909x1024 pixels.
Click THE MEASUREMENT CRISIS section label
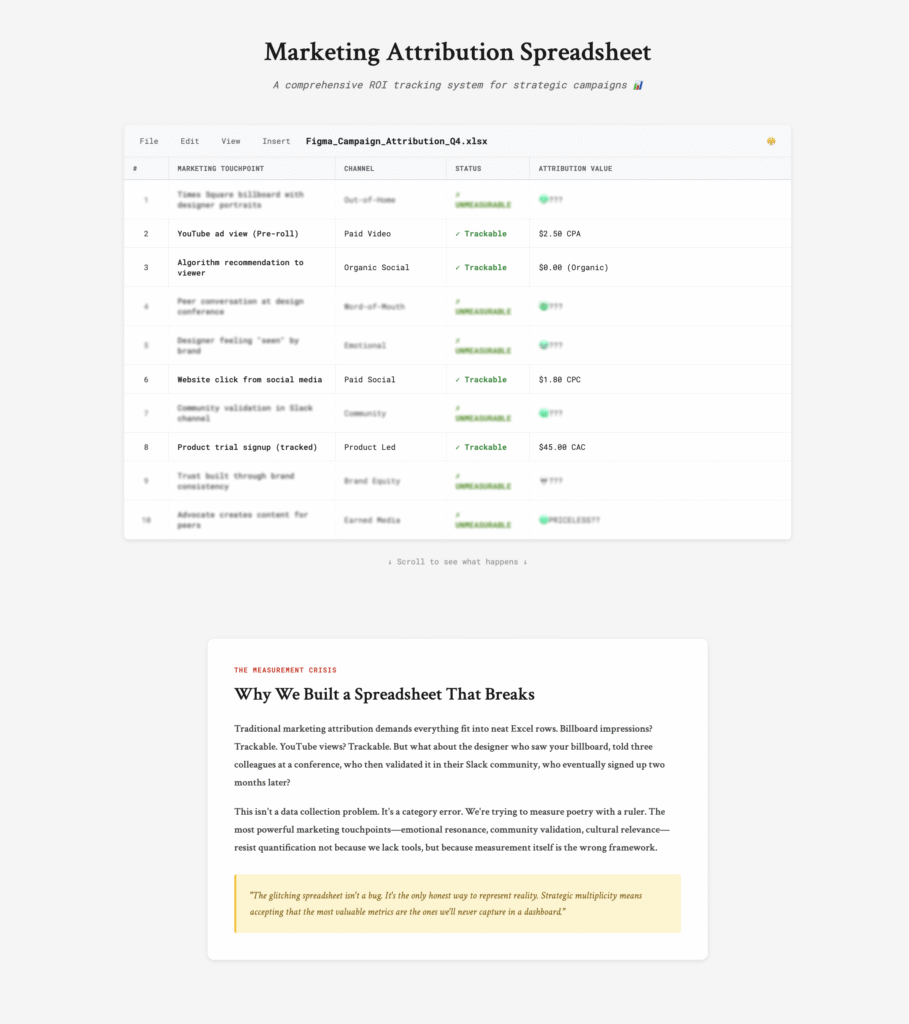point(287,670)
